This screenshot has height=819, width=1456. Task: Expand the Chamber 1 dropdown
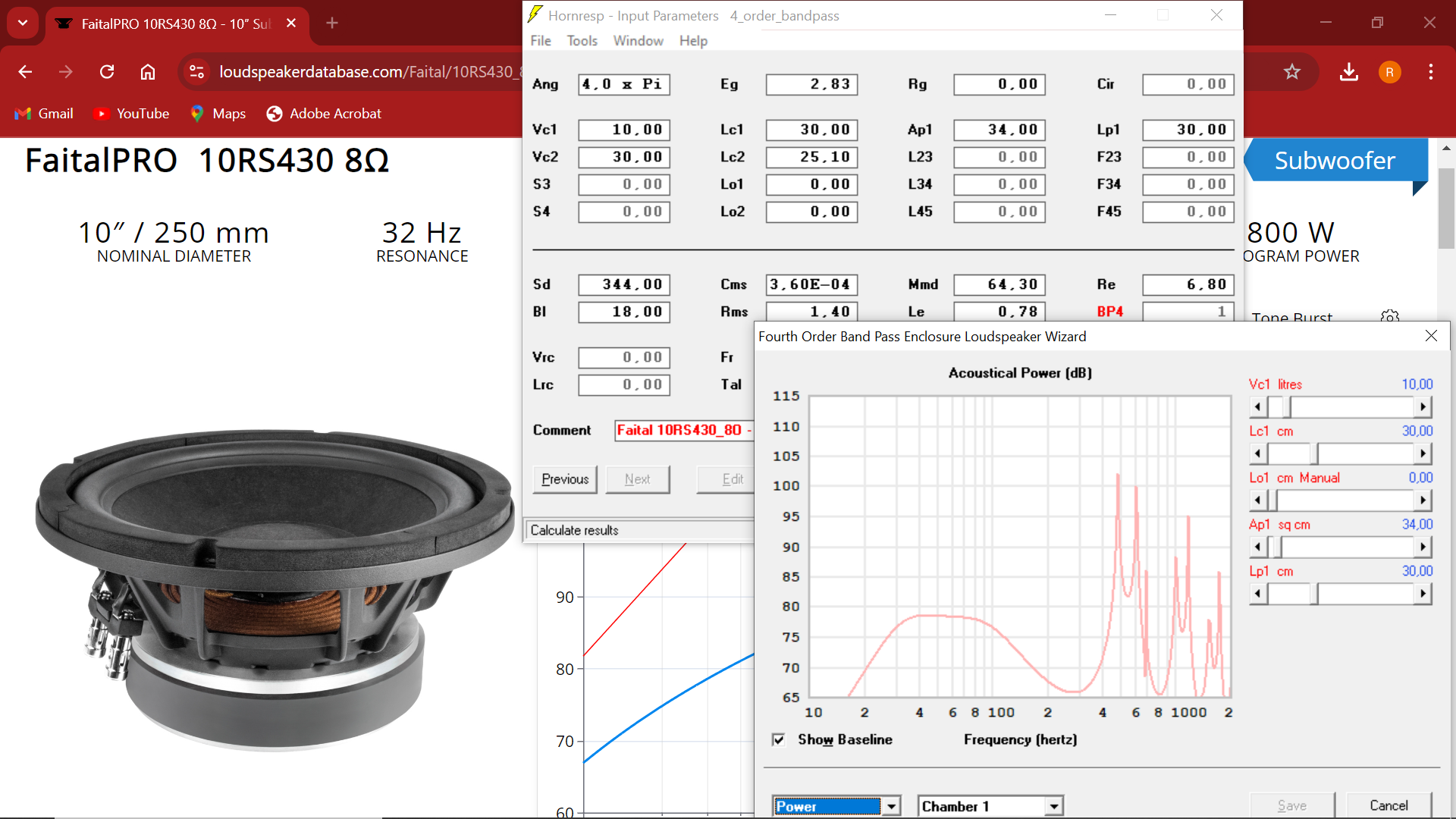[x=1054, y=806]
